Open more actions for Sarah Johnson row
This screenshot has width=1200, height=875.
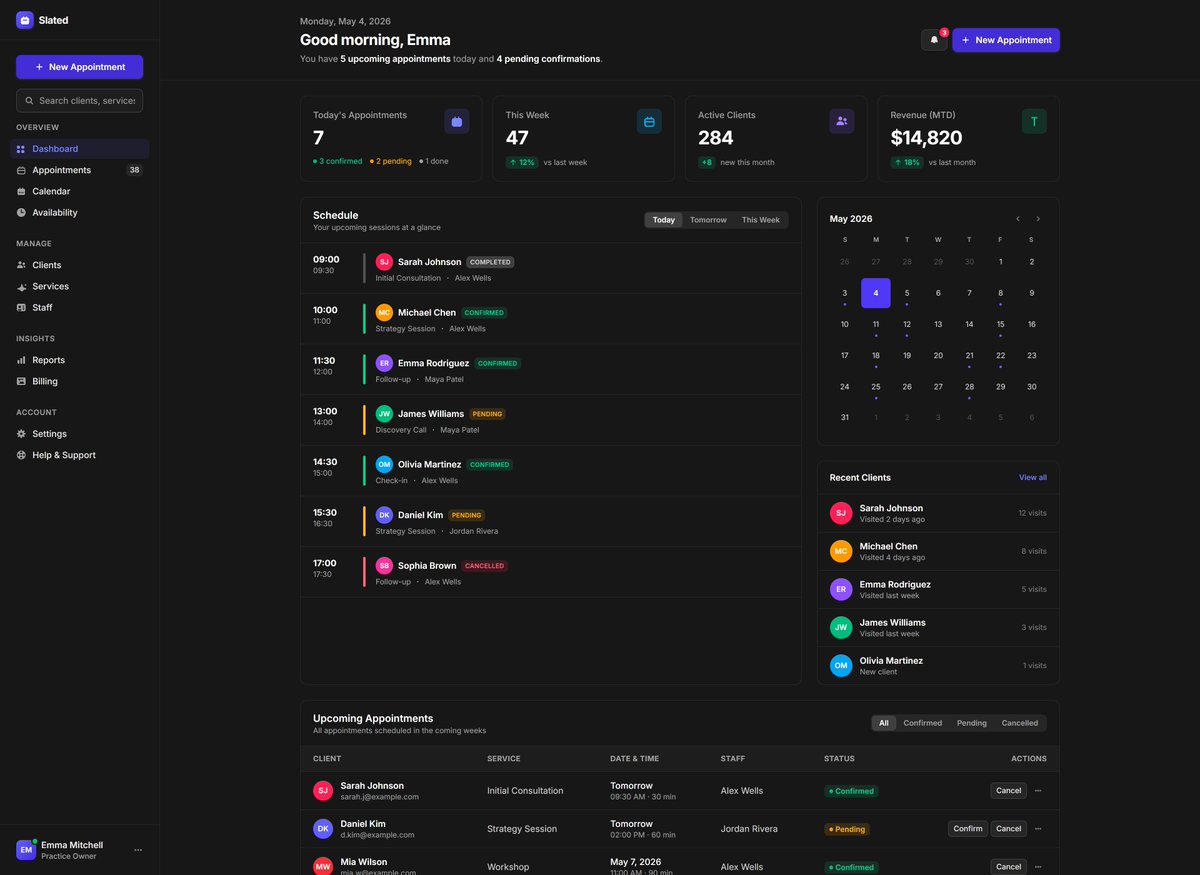coord(1038,790)
